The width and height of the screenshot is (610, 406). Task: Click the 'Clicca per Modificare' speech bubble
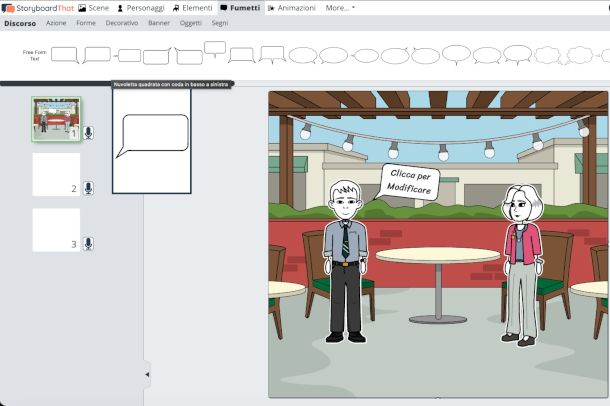click(408, 182)
